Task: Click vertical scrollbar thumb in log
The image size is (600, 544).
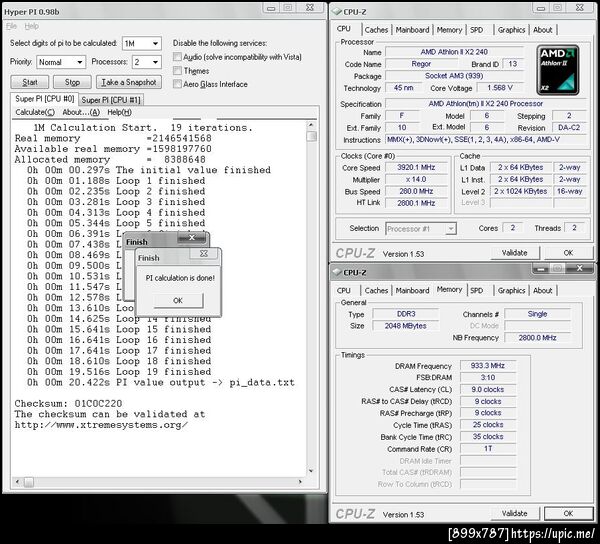Action: coord(311,136)
